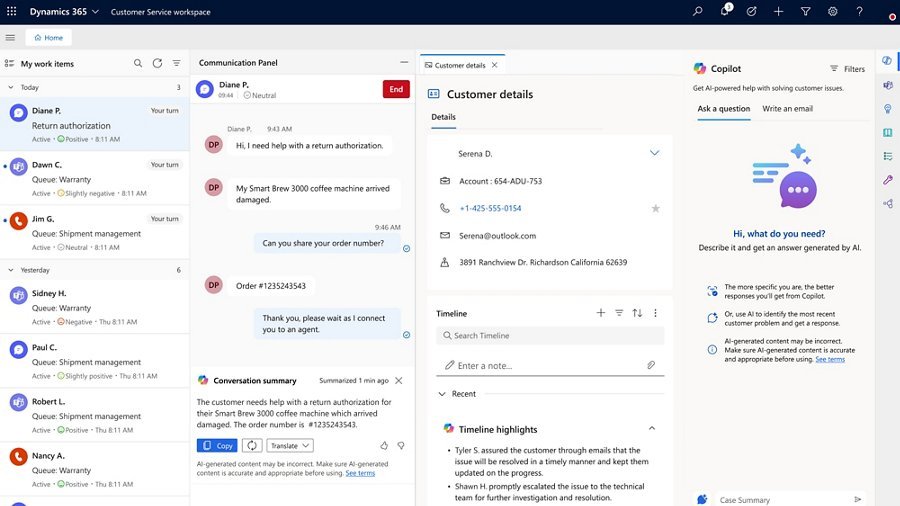Click the Order #1235243543 chat message
This screenshot has height=506, width=900.
pos(271,286)
